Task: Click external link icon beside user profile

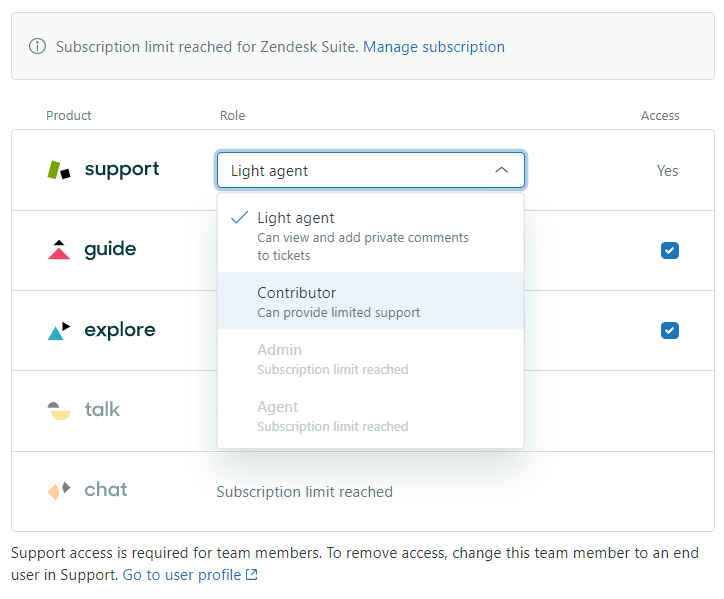Action: [252, 575]
